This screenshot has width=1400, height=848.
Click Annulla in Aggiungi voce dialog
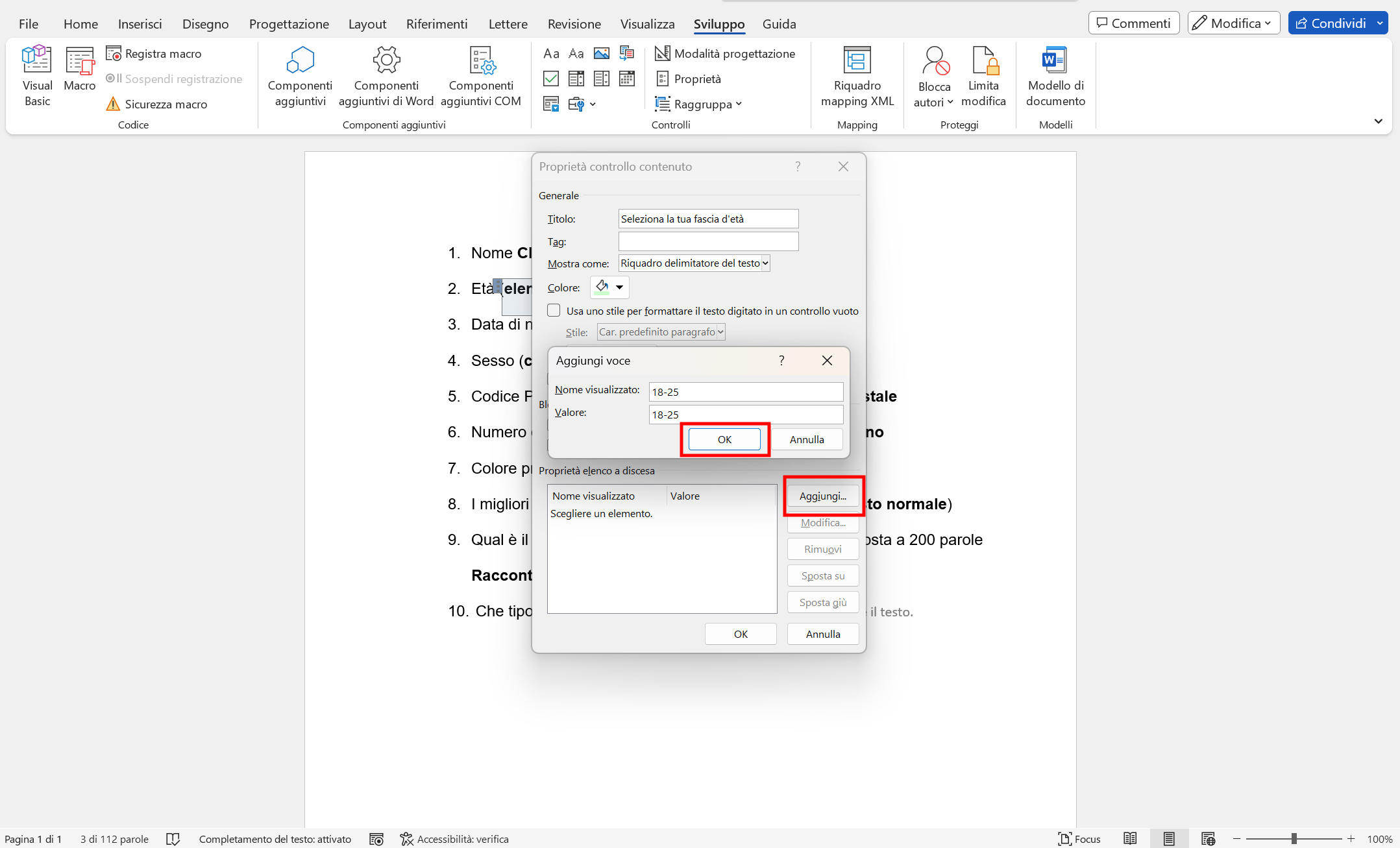pos(807,439)
